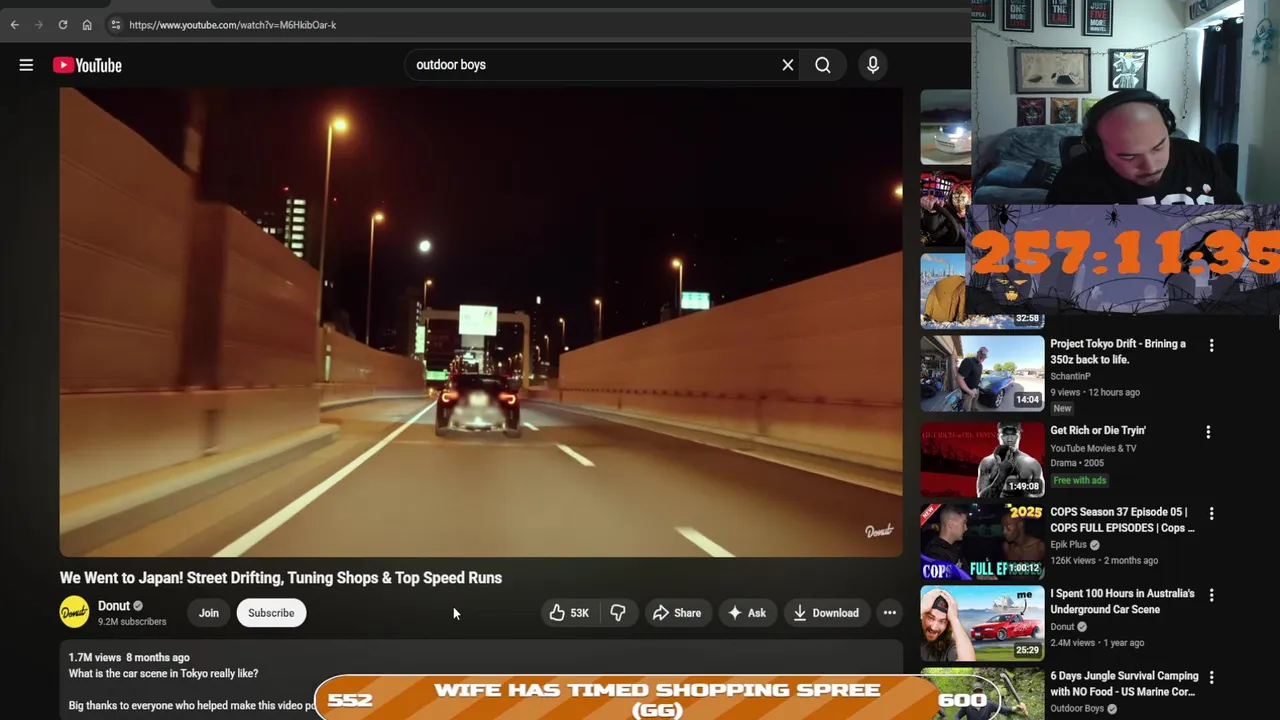Open the Ask AI button
The height and width of the screenshot is (720, 1280).
(747, 613)
